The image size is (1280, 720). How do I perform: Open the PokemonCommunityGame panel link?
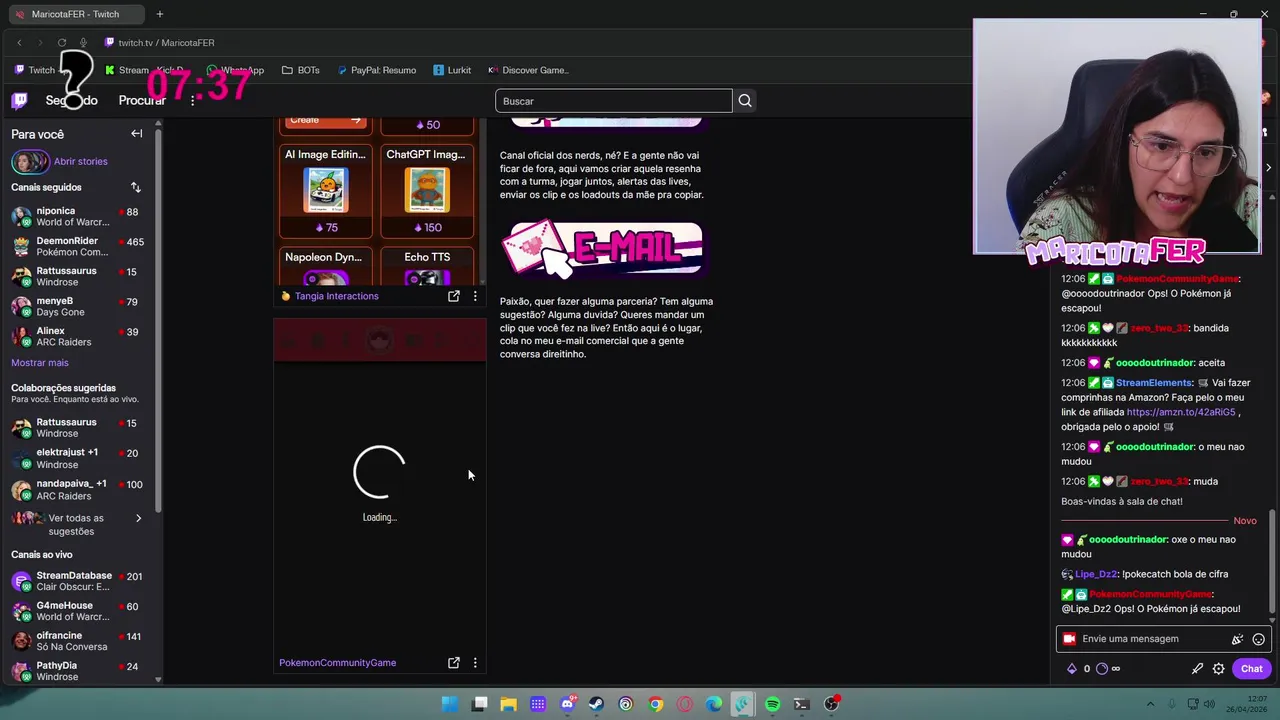338,663
